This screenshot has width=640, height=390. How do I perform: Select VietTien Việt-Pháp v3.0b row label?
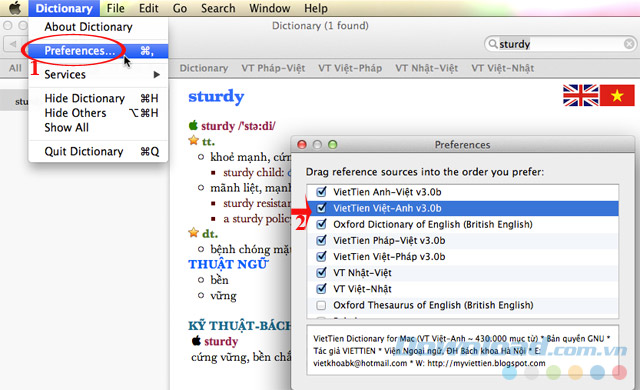pos(389,257)
